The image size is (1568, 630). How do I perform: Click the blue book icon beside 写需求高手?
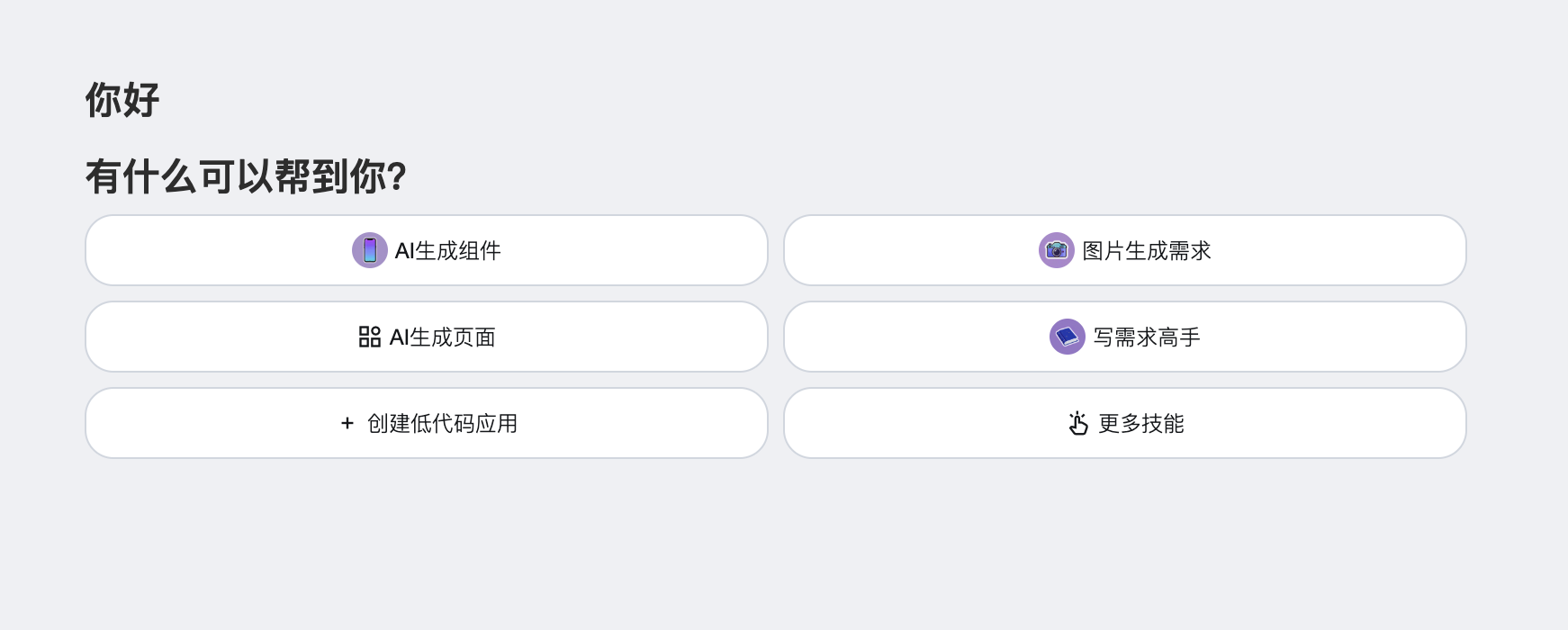point(1067,337)
